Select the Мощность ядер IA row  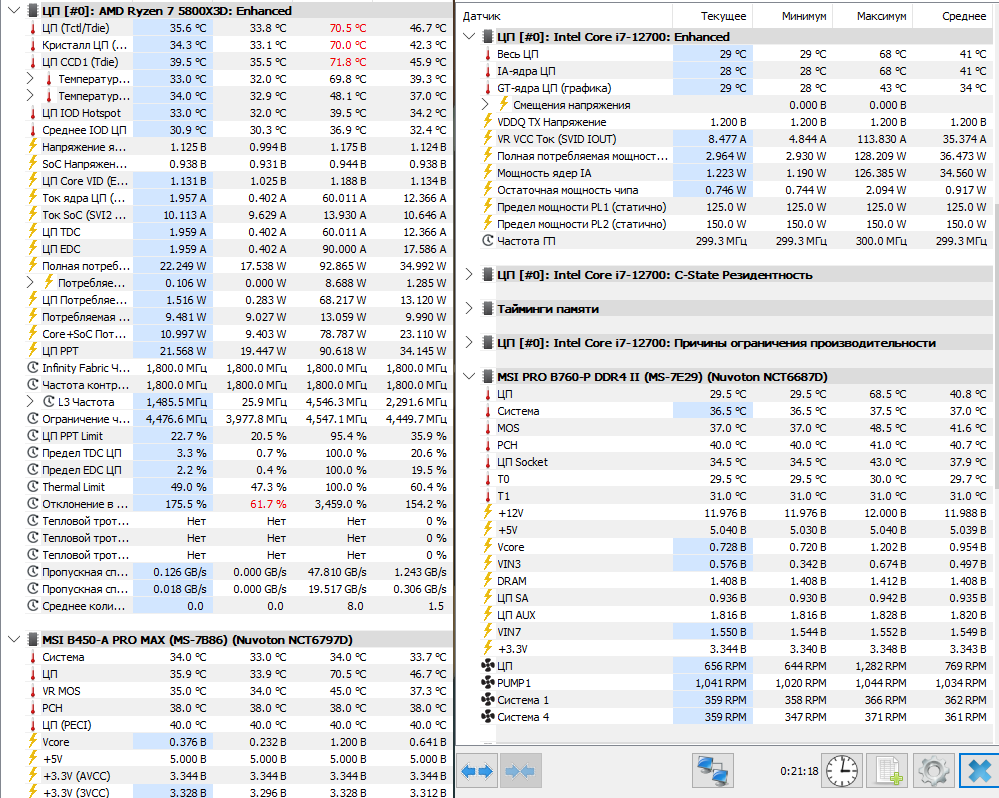click(736, 173)
